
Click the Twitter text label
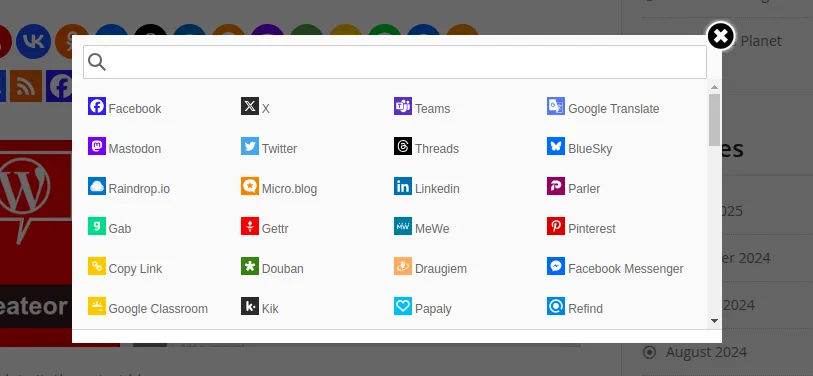[279, 149]
